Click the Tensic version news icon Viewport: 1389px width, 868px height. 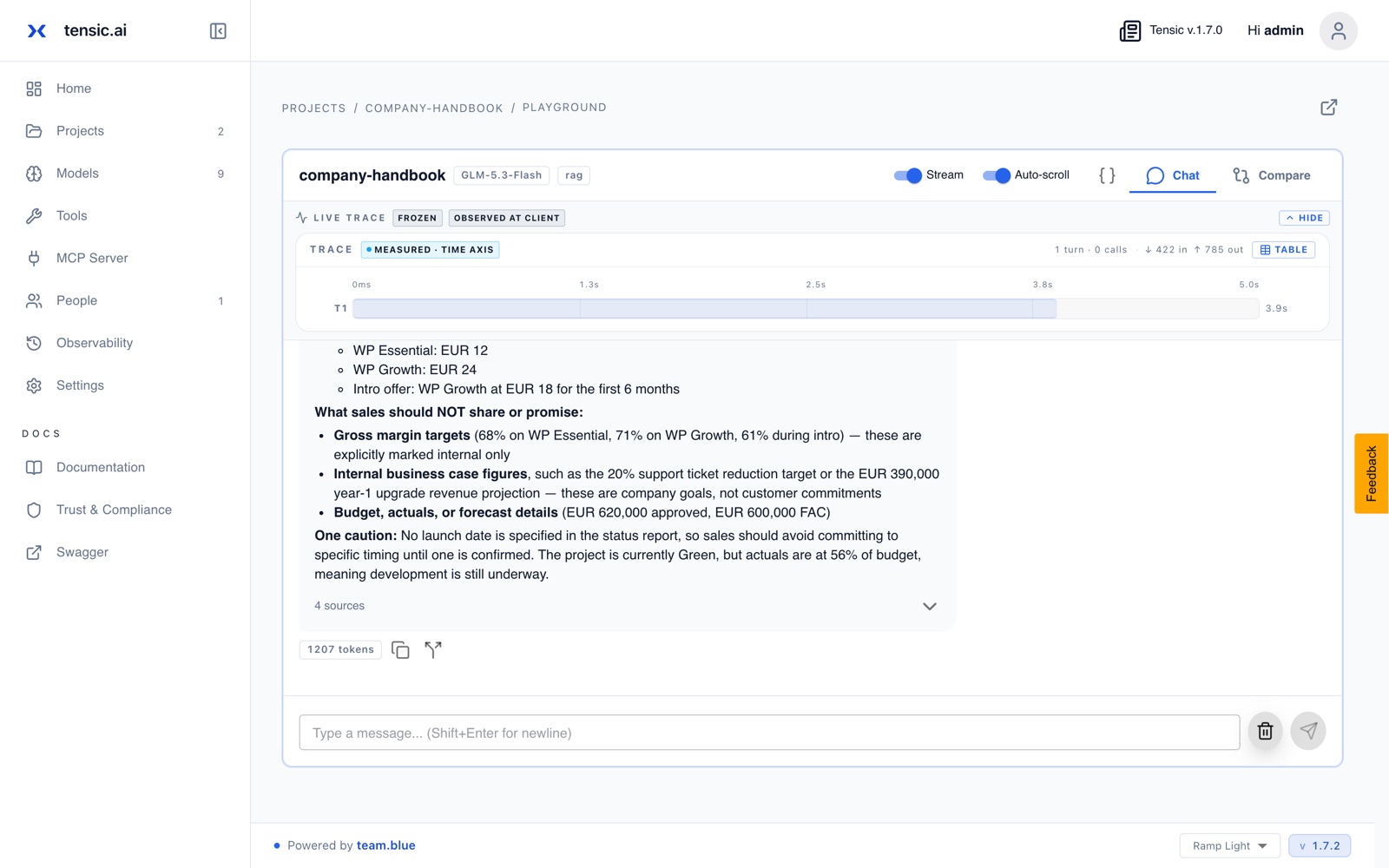point(1129,31)
